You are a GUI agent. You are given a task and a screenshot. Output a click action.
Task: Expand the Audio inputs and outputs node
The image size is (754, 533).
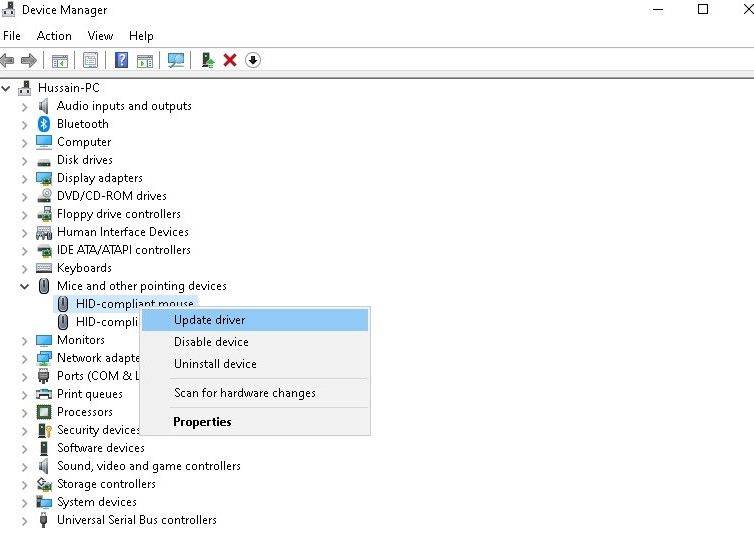(x=25, y=107)
